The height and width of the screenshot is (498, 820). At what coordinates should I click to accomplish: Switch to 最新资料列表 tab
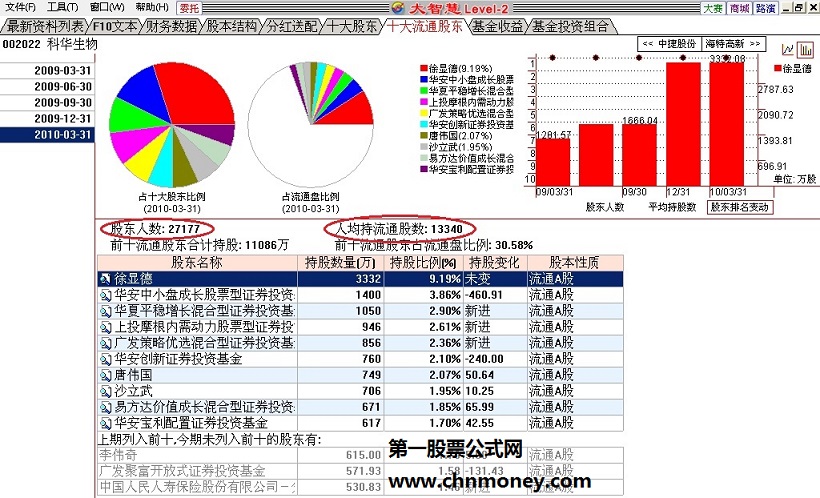(x=45, y=26)
